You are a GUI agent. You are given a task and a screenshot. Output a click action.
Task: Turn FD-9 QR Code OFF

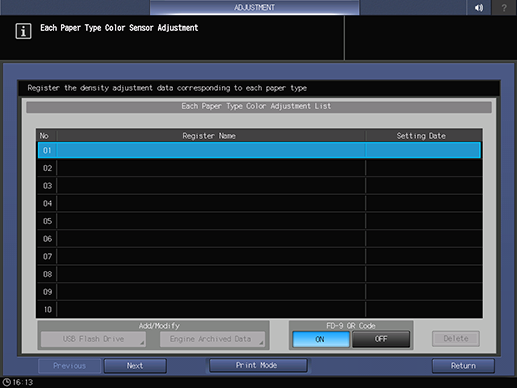[381, 339]
